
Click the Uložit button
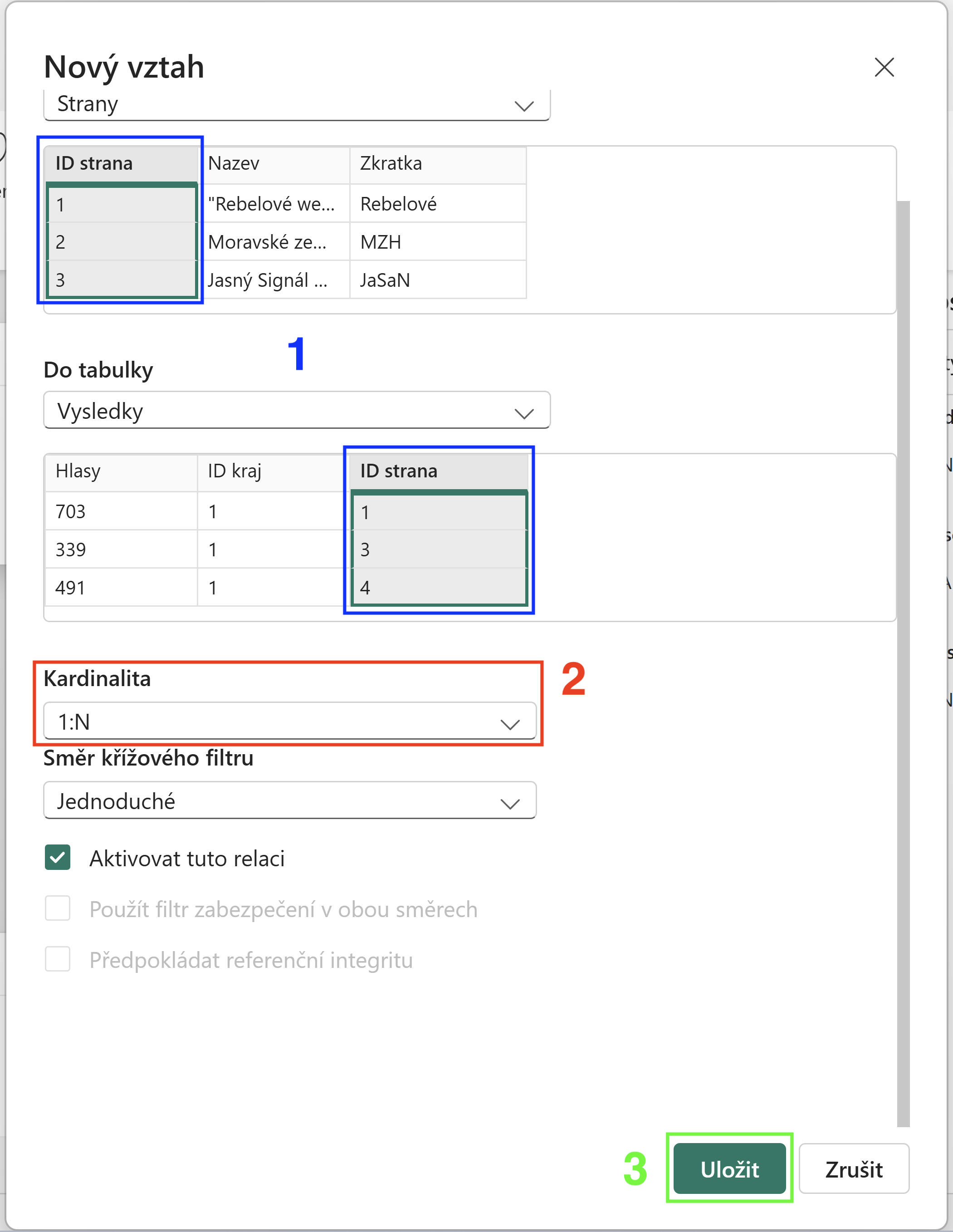[x=729, y=1169]
